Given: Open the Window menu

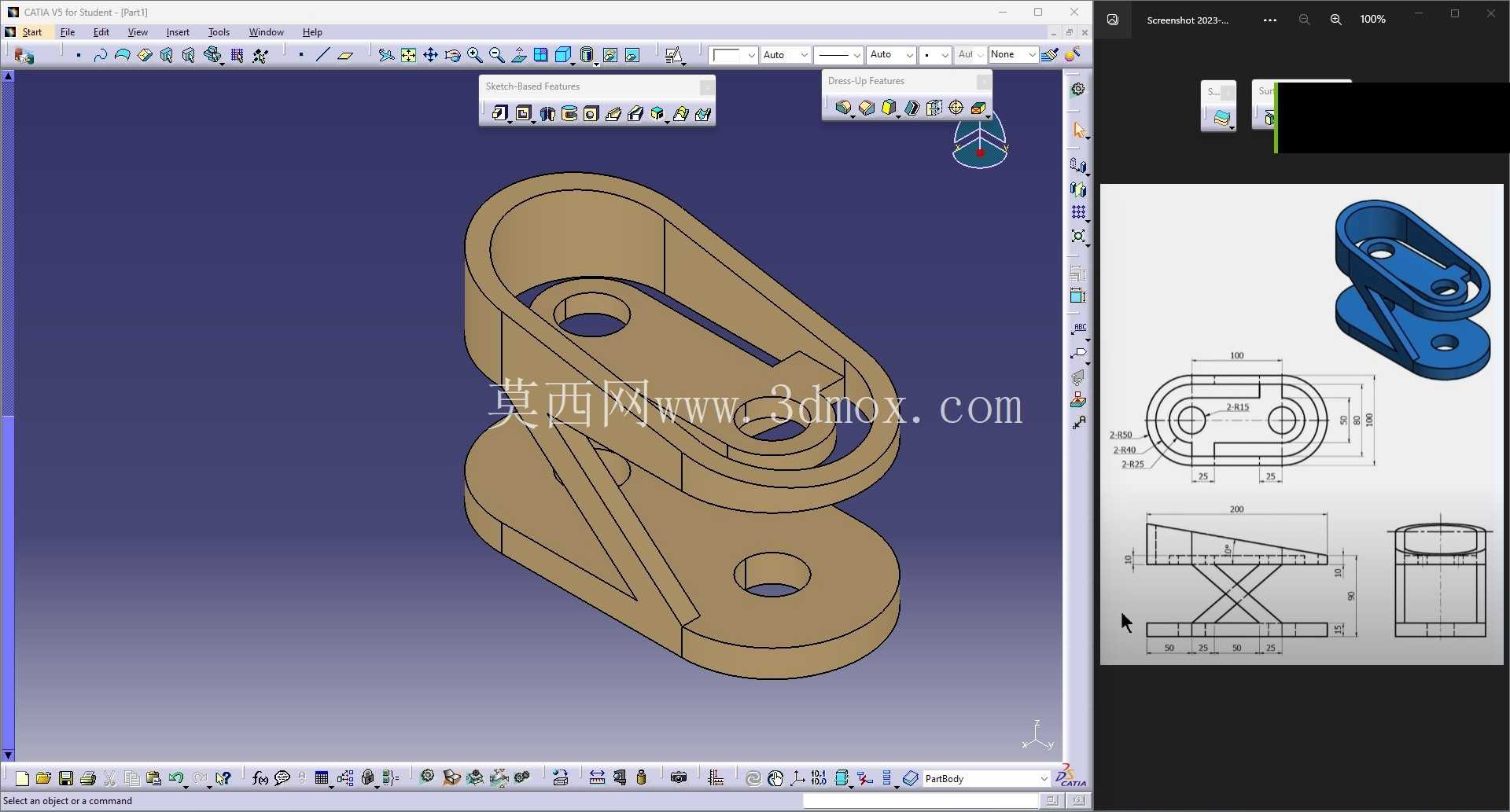Looking at the screenshot, I should pyautogui.click(x=266, y=32).
